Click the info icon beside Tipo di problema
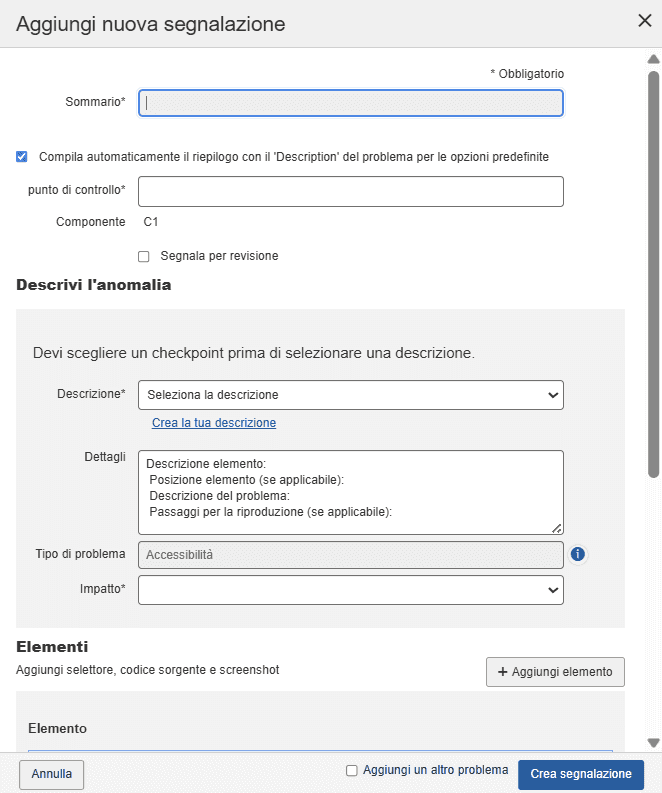662x793 pixels. click(577, 554)
